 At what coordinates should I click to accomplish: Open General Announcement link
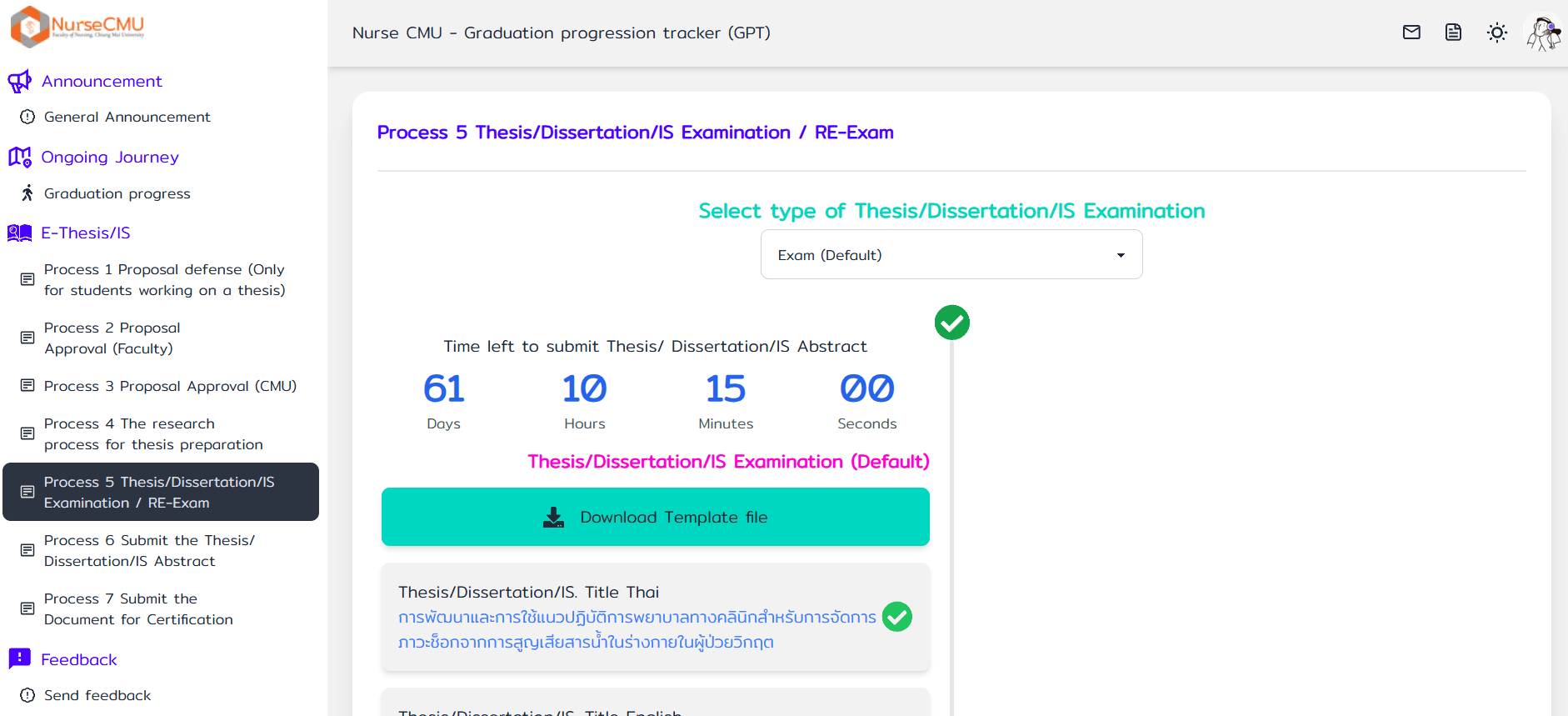click(x=127, y=118)
